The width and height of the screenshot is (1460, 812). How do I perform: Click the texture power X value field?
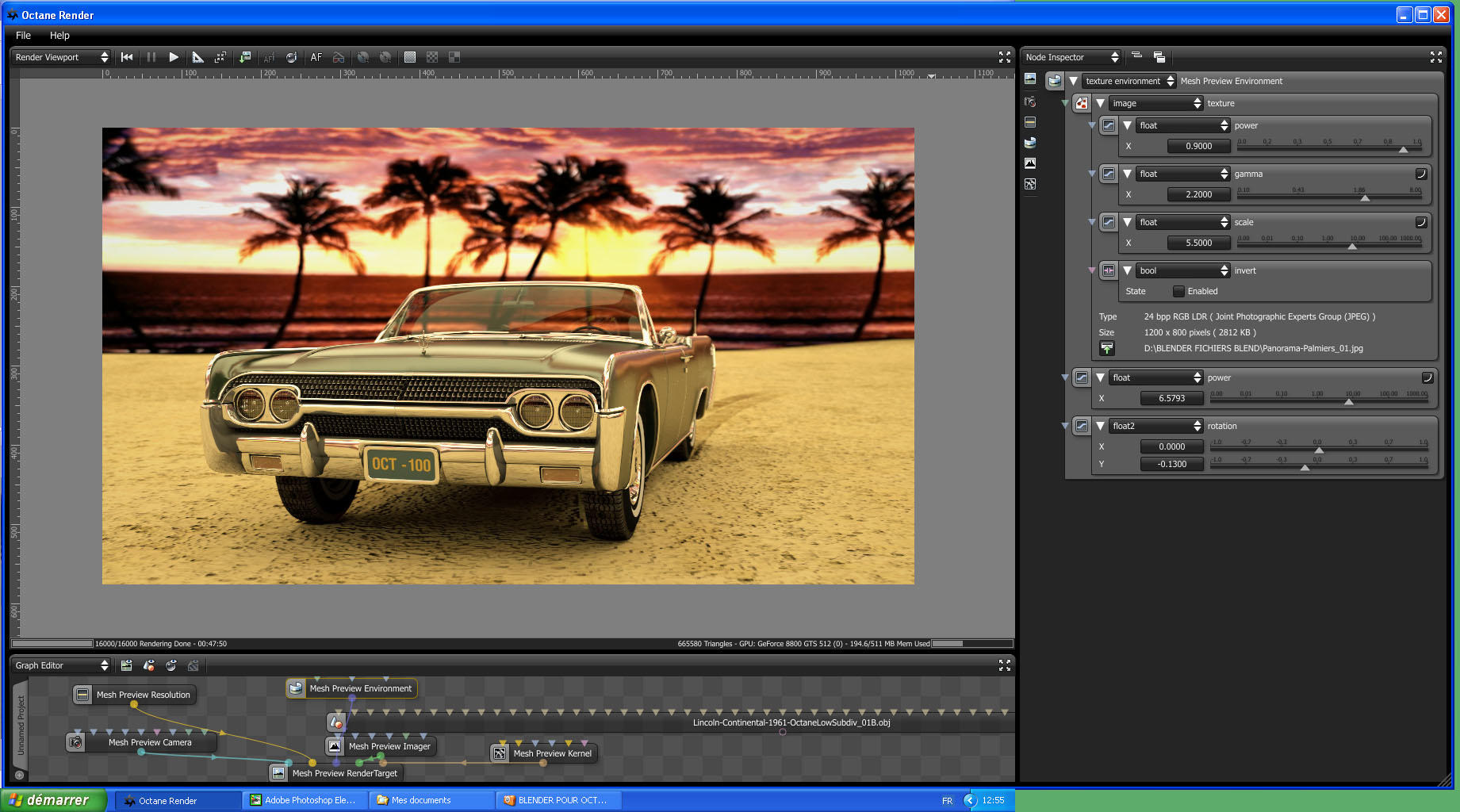pyautogui.click(x=1198, y=146)
